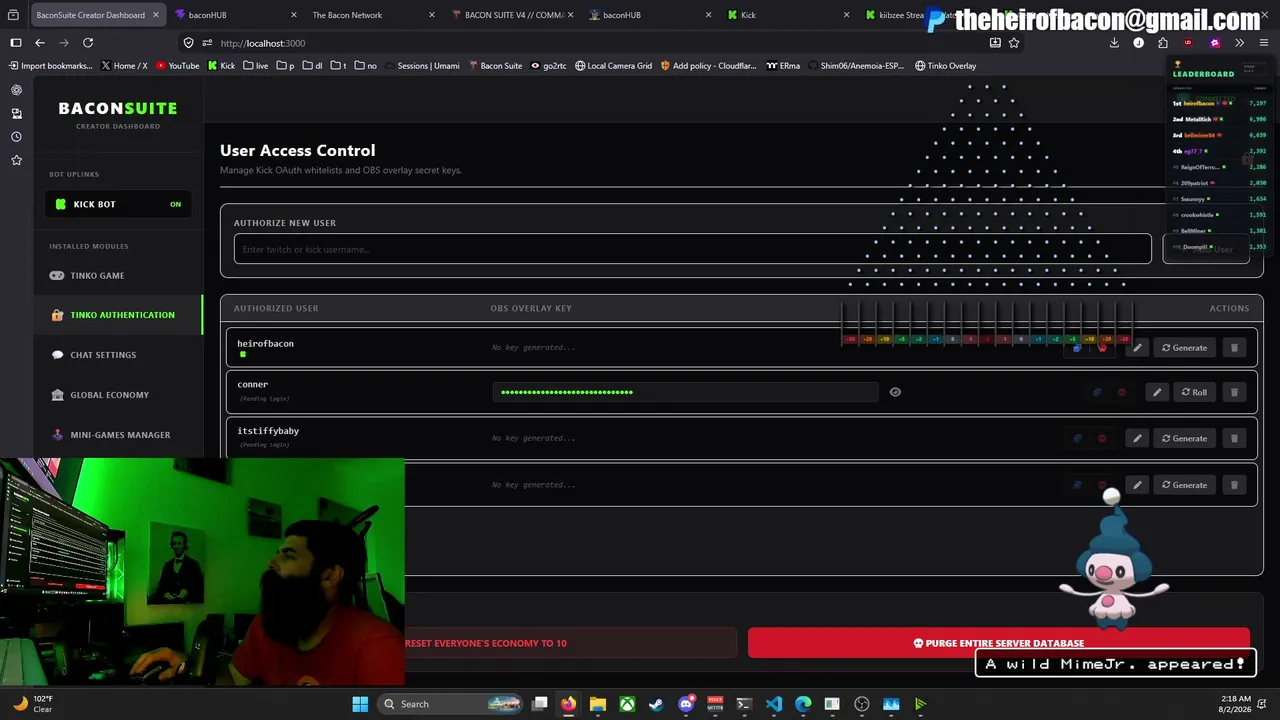The width and height of the screenshot is (1280, 720).
Task: Open the 'dl' bookmarks folder
Action: 313,66
